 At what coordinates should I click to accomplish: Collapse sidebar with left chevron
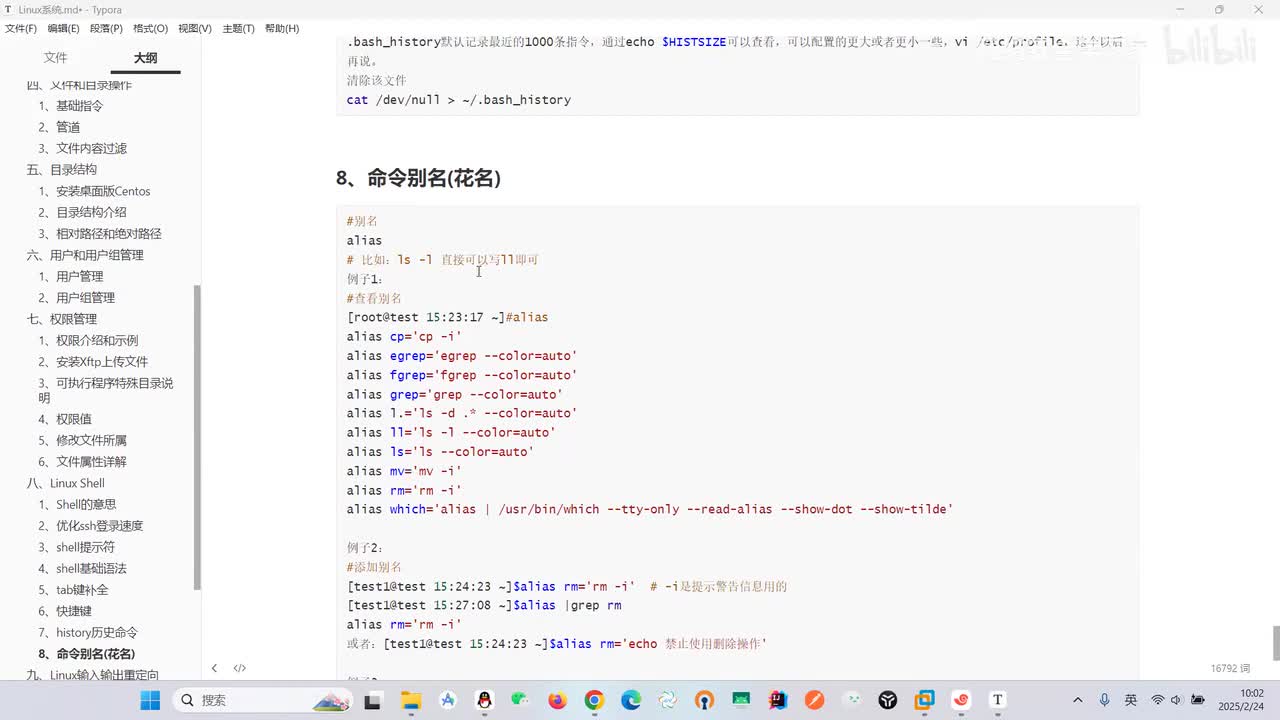pos(214,668)
